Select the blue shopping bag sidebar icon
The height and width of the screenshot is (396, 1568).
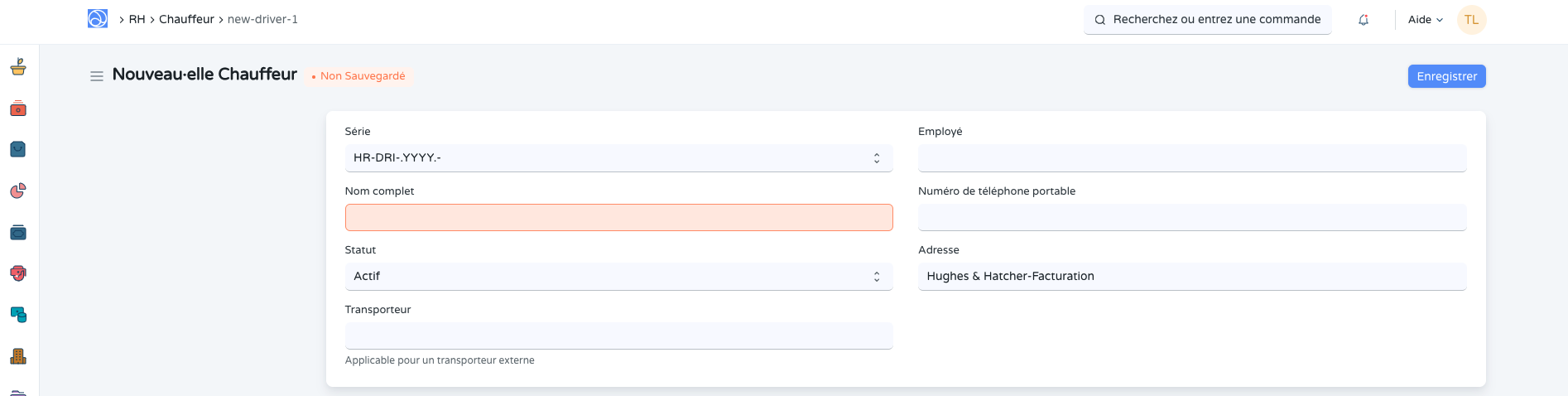point(18,149)
